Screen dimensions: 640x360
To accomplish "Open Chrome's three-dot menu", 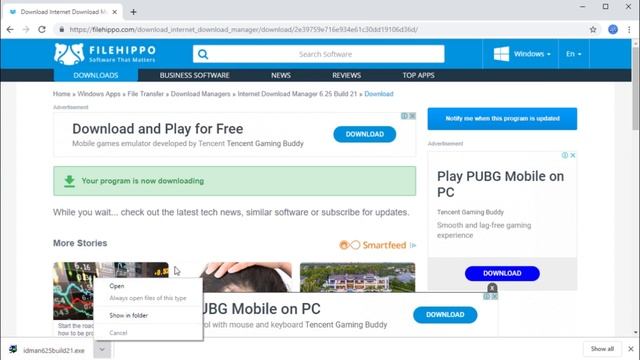I will [x=629, y=29].
